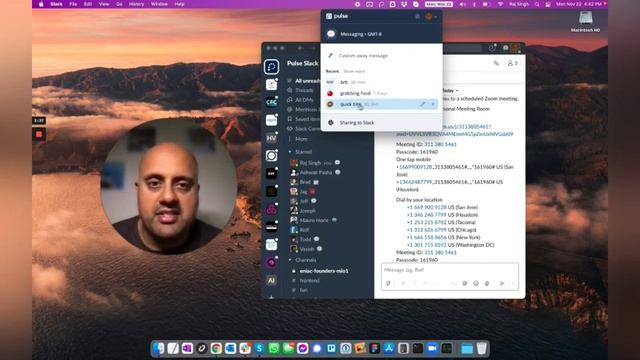640x360 pixels.
Task: Open Messenger from the dock
Action: pos(302,348)
